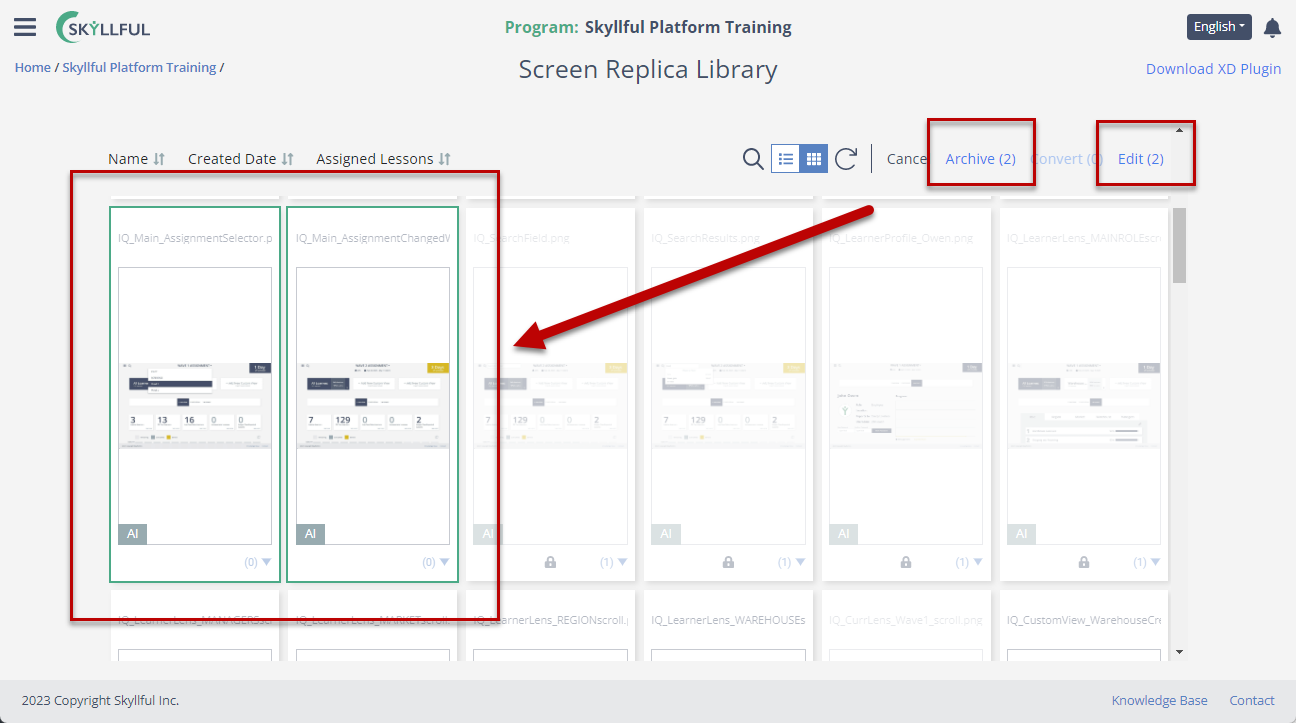This screenshot has width=1296, height=723.
Task: Select the IQ_Main_AssignmentChangedV thumbnail
Action: (x=373, y=406)
